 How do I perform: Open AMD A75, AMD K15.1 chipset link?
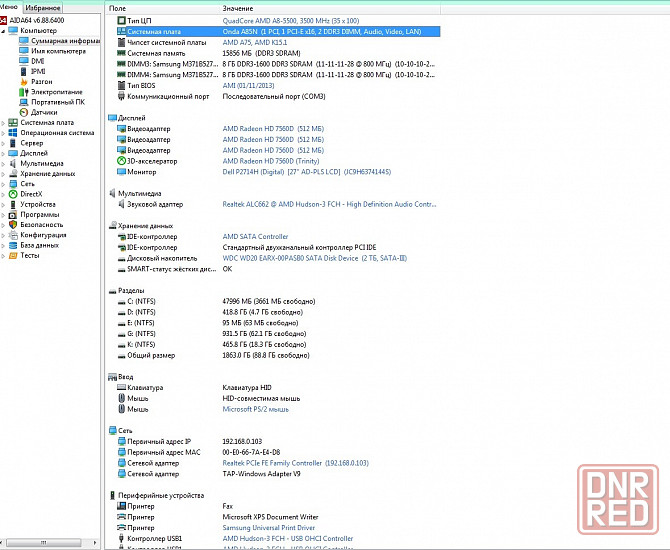255,42
